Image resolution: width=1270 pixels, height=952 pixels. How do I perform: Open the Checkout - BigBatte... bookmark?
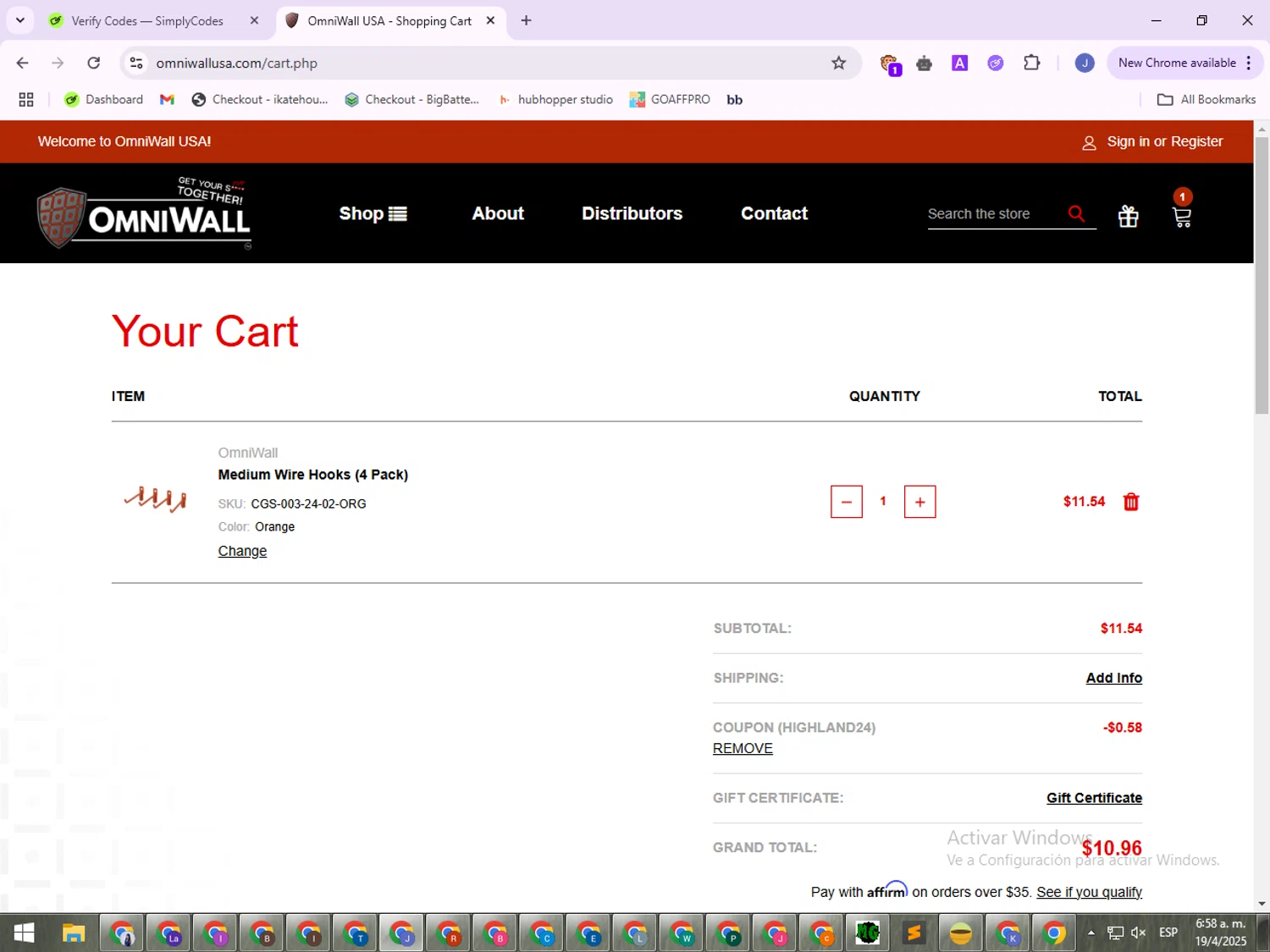412,100
